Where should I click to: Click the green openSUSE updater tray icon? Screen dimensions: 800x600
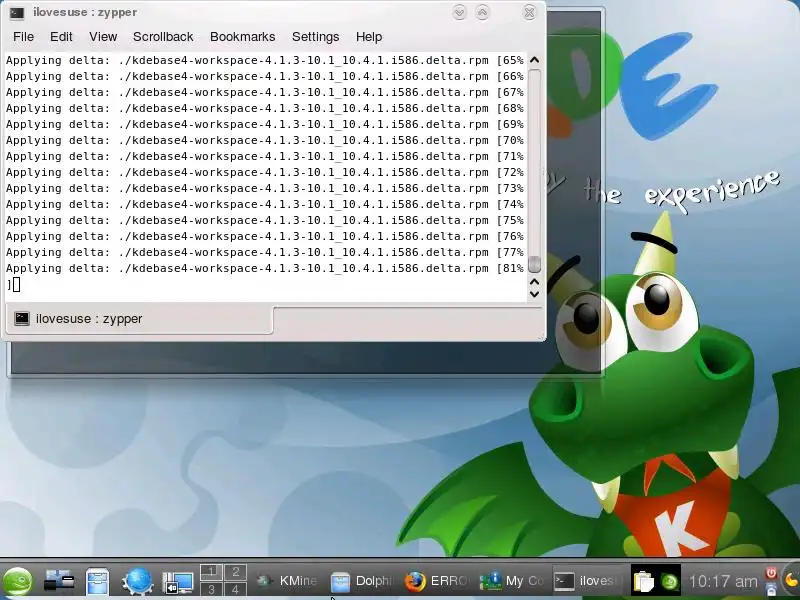coord(669,582)
